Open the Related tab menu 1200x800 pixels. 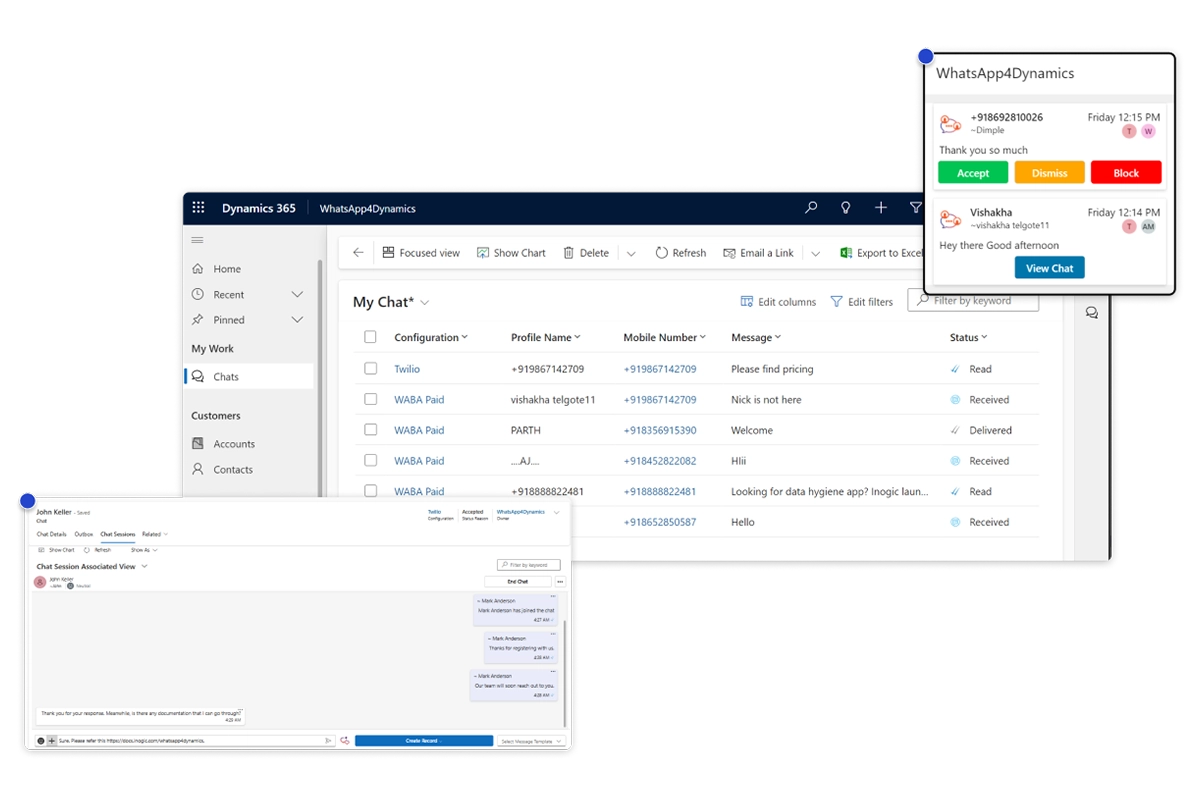155,534
